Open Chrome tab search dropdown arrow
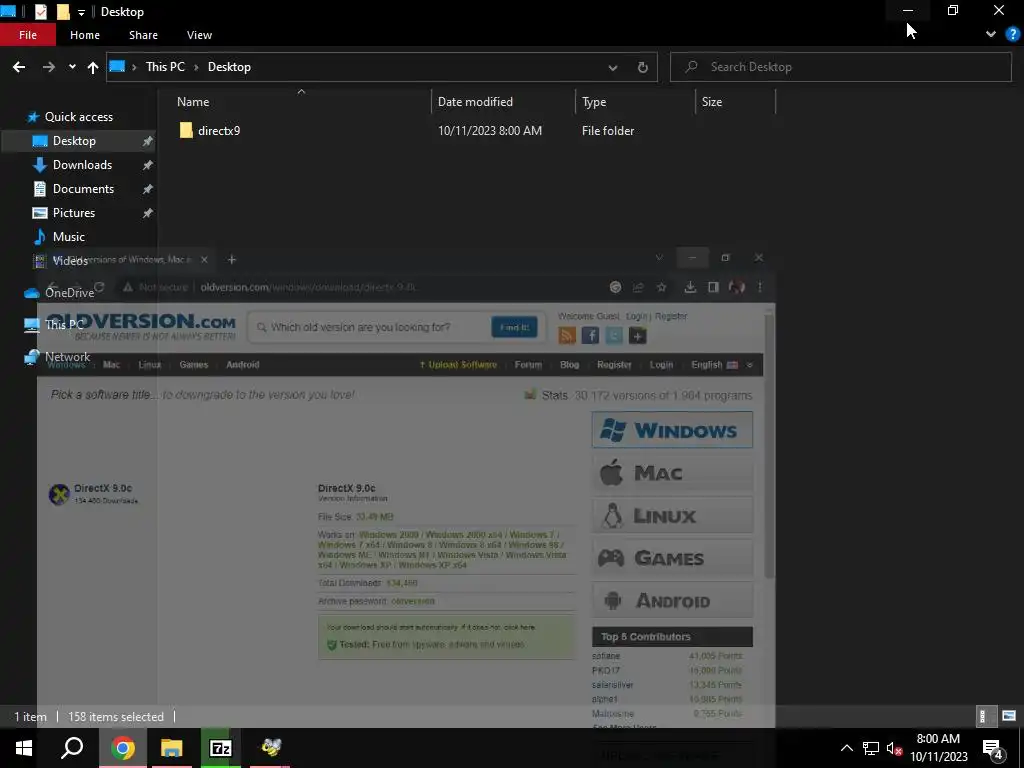Viewport: 1024px width, 768px height. pyautogui.click(x=659, y=258)
